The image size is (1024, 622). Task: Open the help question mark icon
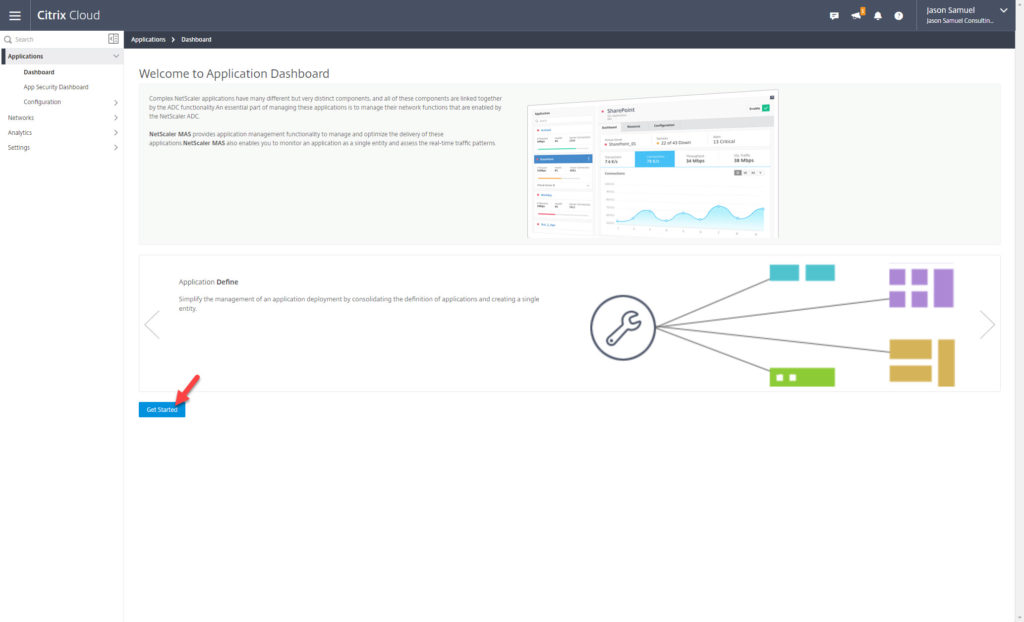899,16
